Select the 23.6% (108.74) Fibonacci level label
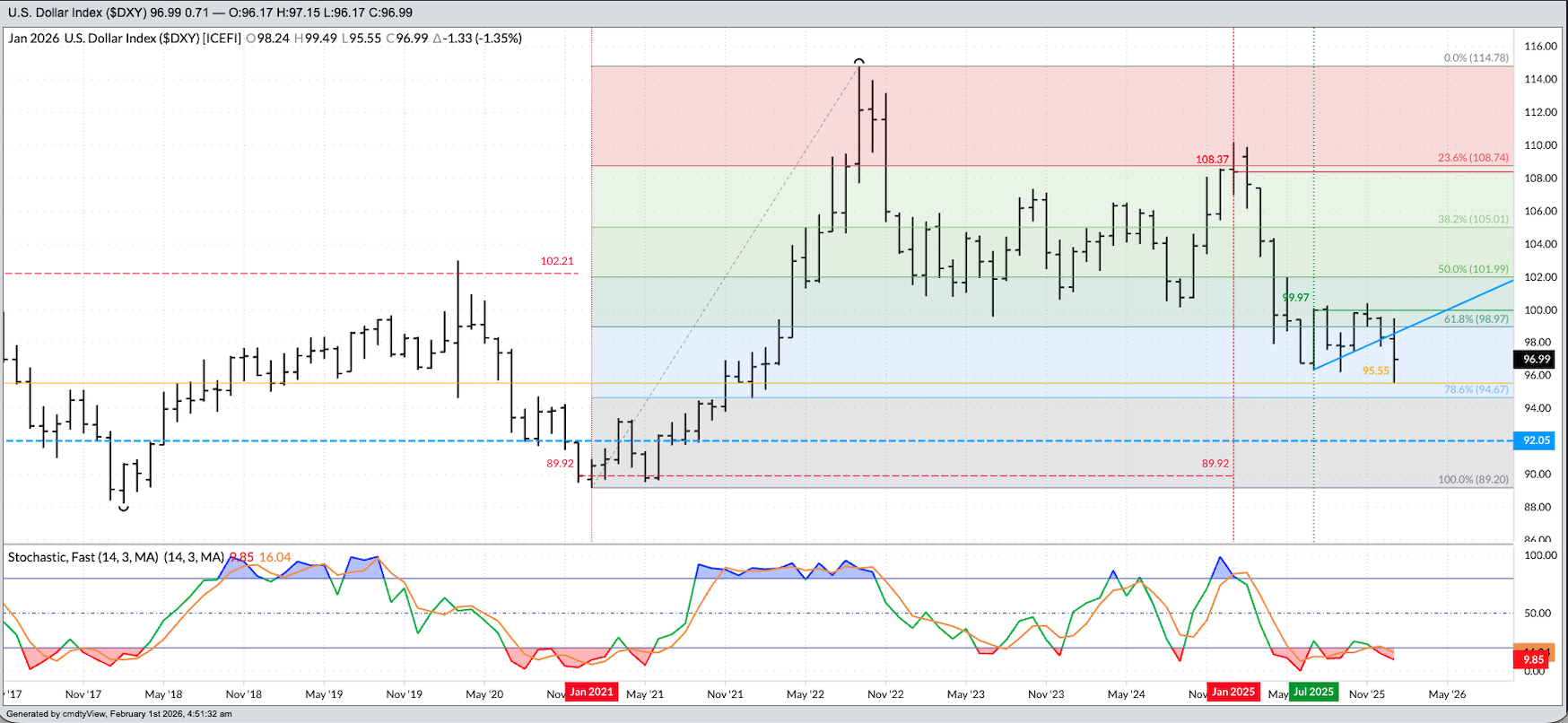Viewport: 1568px width, 723px height. point(1473,158)
